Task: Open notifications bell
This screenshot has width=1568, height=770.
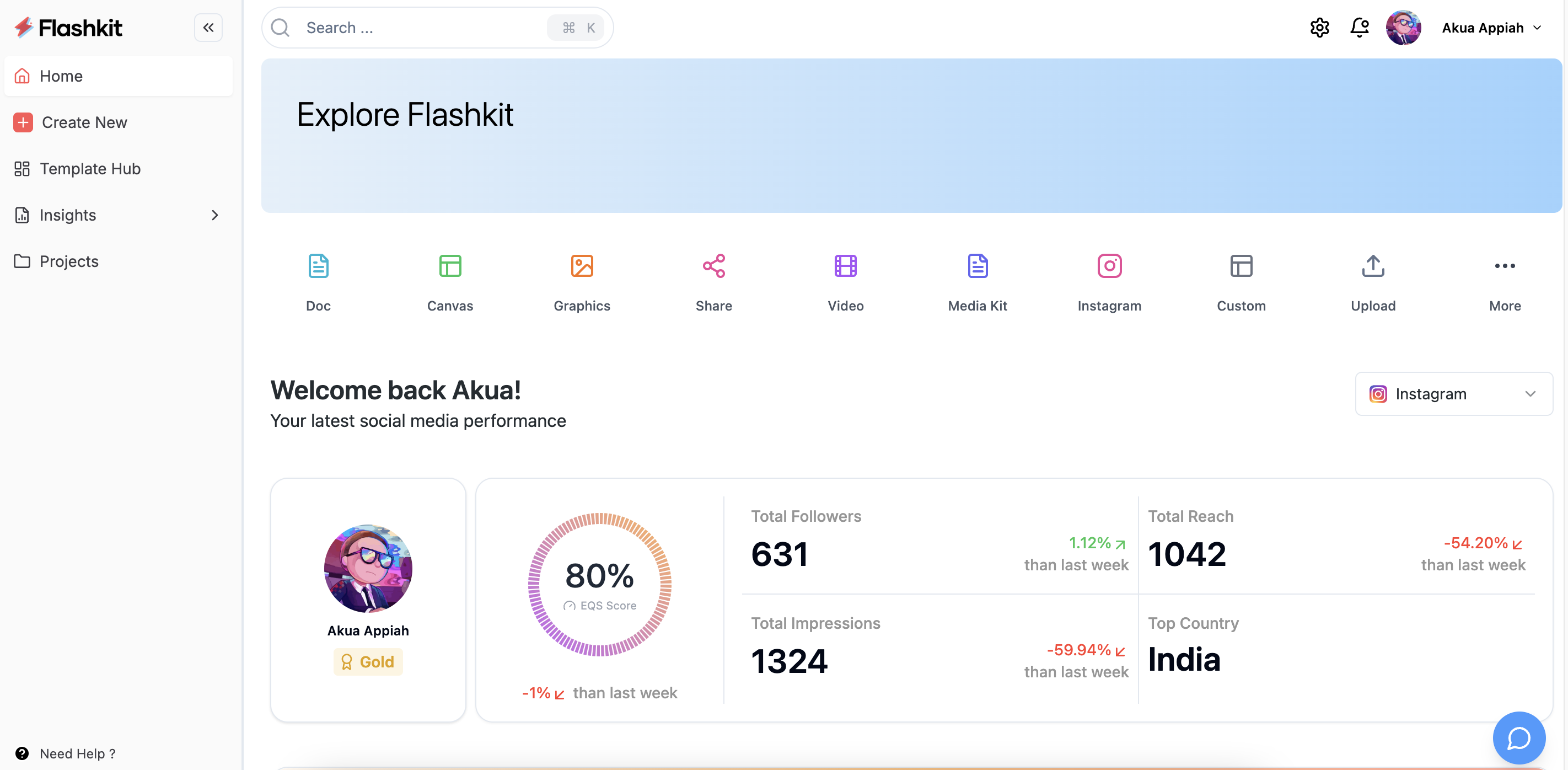Action: [1359, 28]
